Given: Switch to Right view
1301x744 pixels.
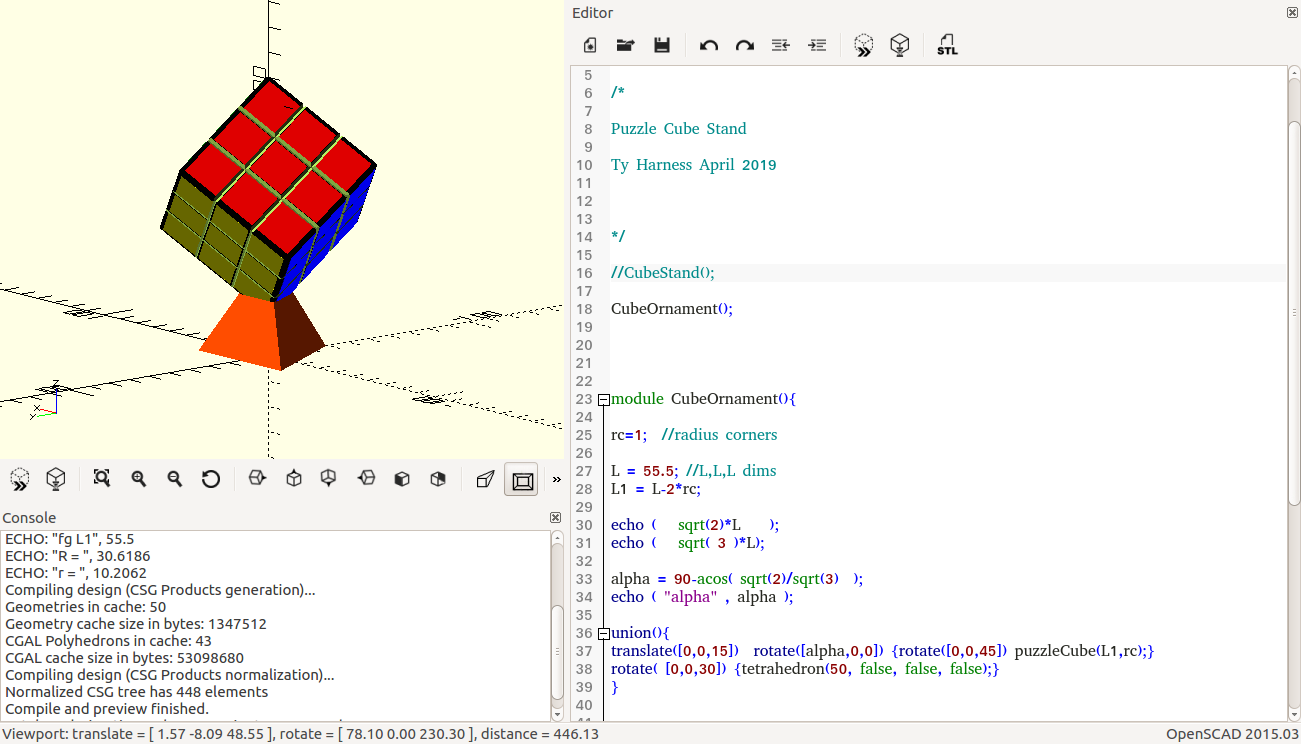Looking at the screenshot, I should tap(257, 479).
